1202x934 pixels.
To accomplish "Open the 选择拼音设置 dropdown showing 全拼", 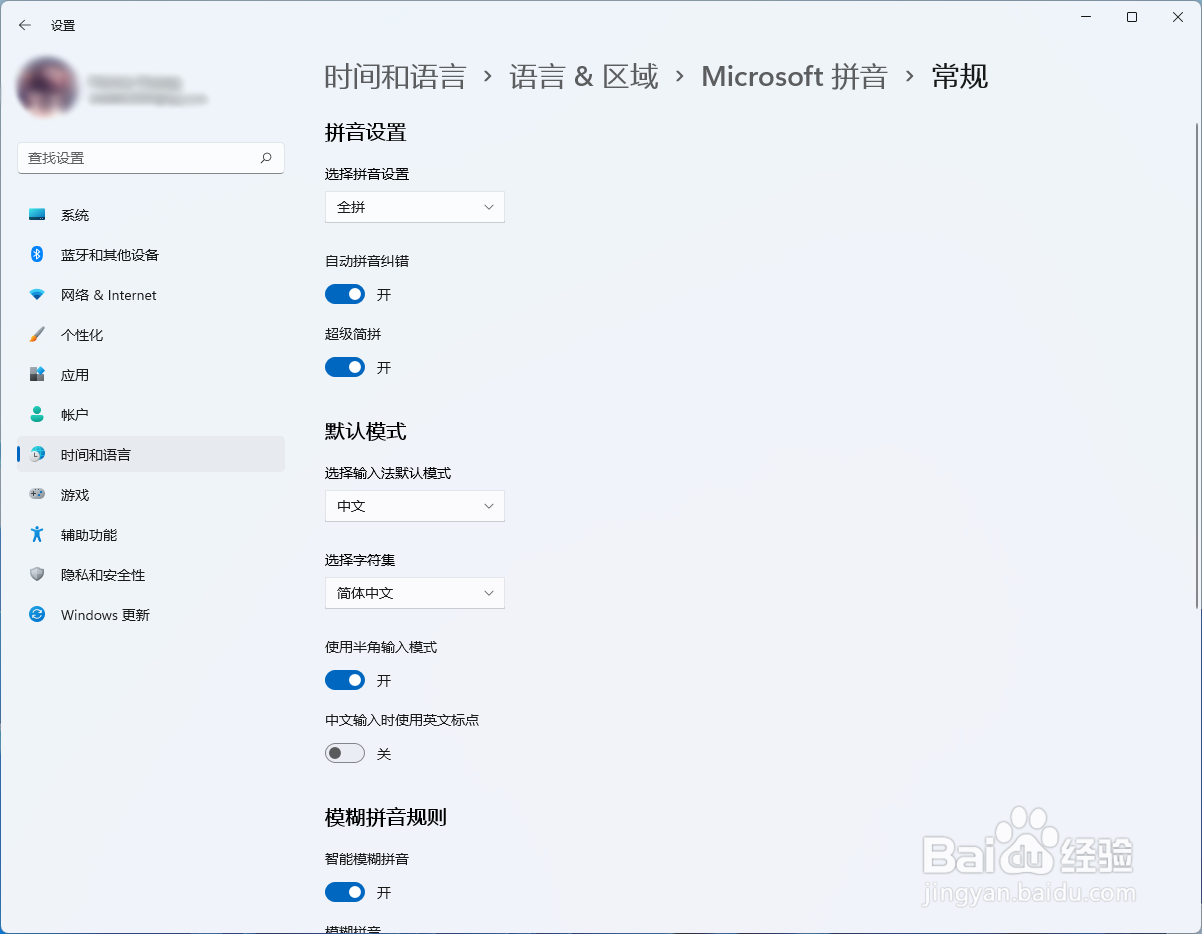I will (414, 207).
